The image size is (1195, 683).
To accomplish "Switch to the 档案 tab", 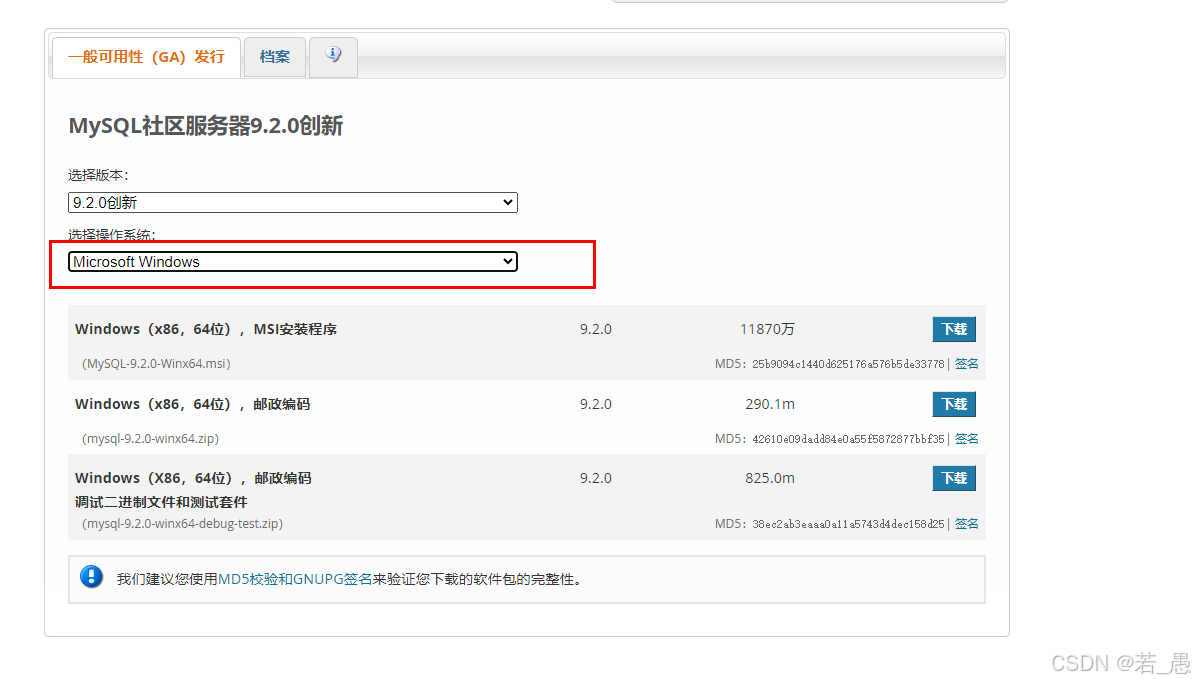I will 274,56.
